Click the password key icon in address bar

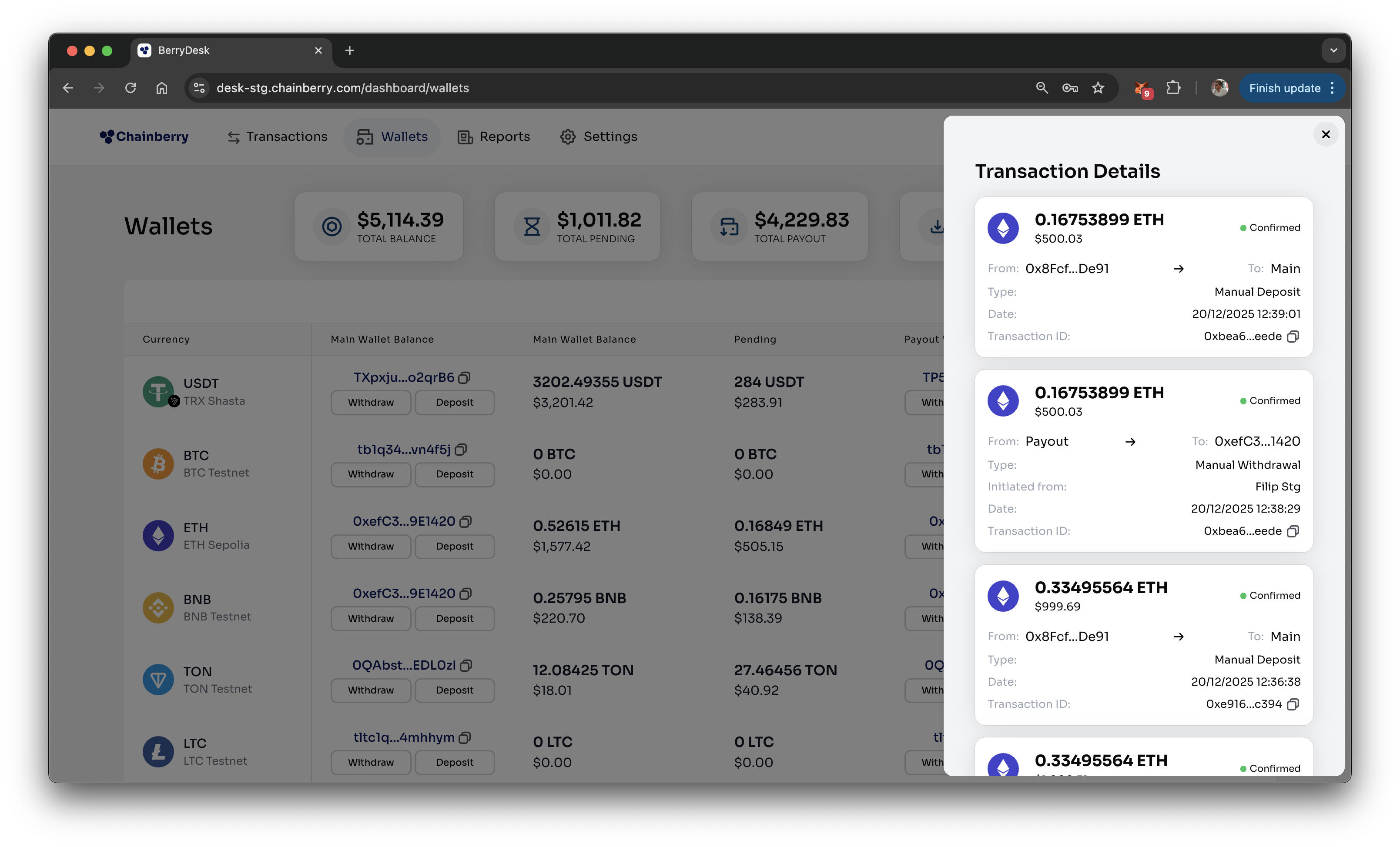pos(1070,88)
